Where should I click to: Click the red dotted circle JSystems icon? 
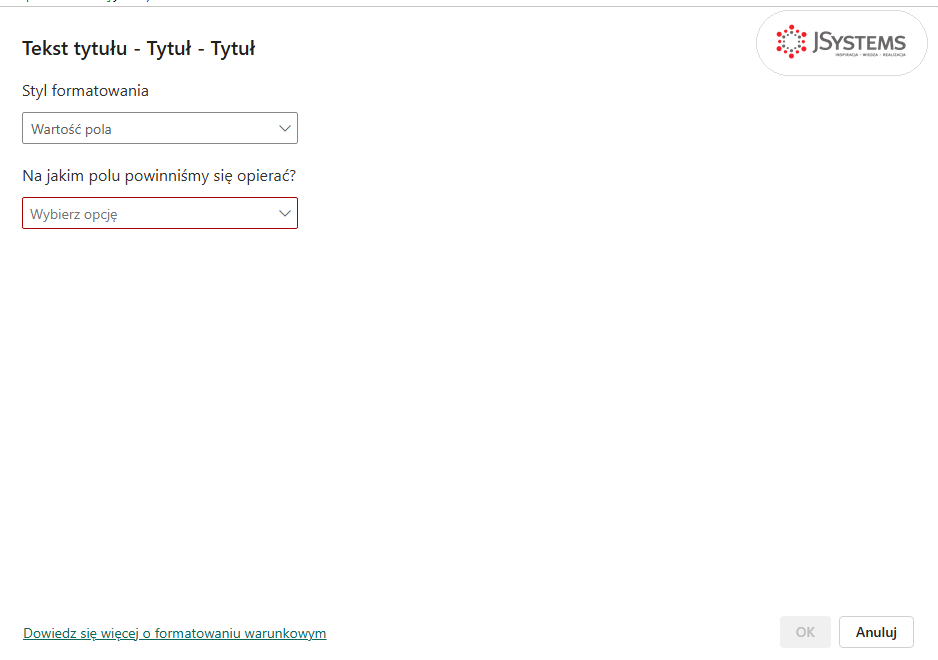click(791, 41)
